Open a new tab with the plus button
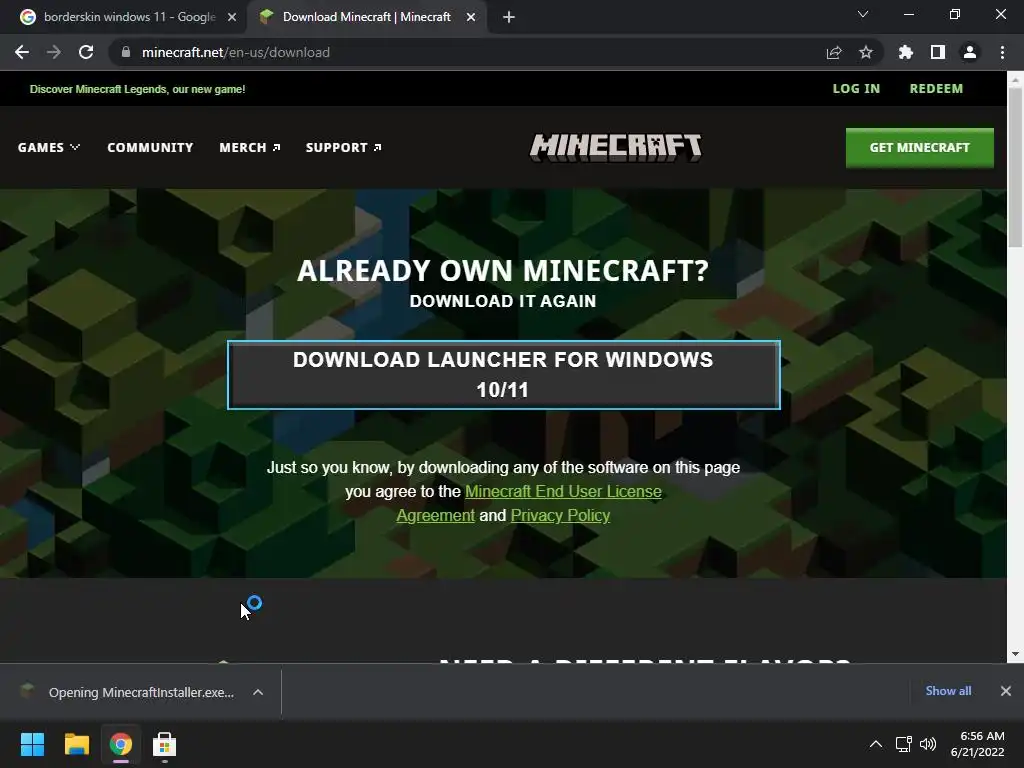Image resolution: width=1024 pixels, height=768 pixels. (x=509, y=17)
